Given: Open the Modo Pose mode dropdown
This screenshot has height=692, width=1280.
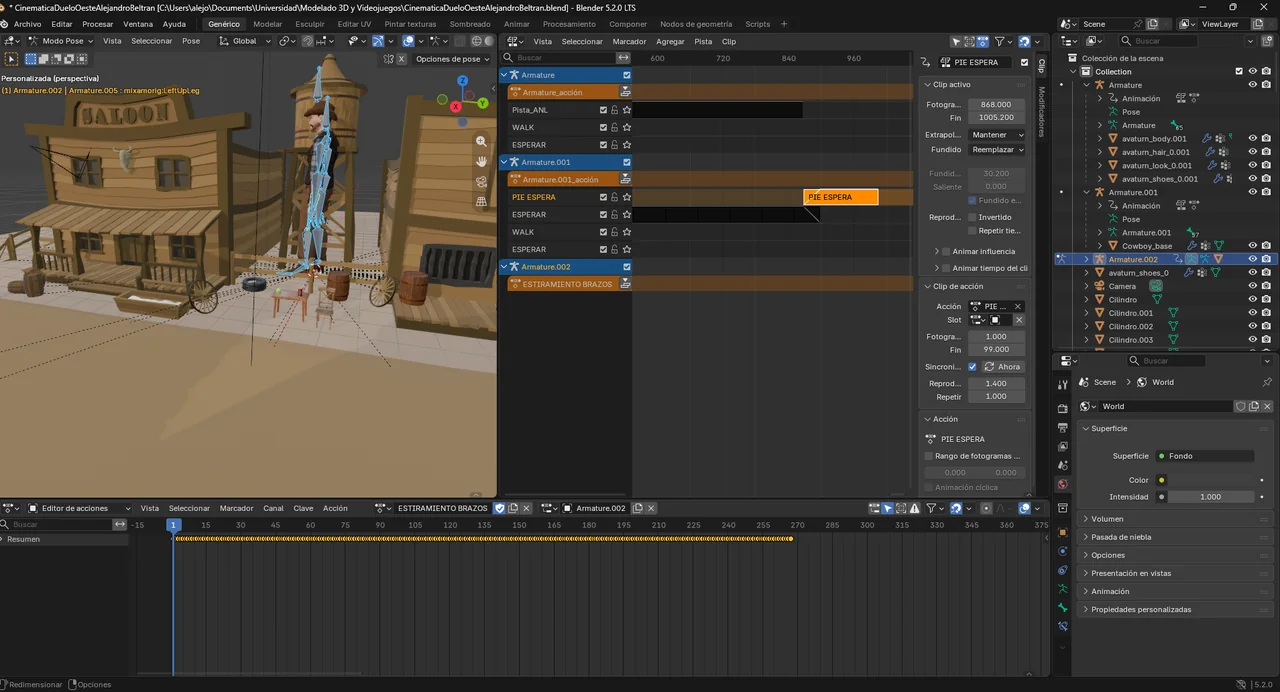Looking at the screenshot, I should pos(60,41).
